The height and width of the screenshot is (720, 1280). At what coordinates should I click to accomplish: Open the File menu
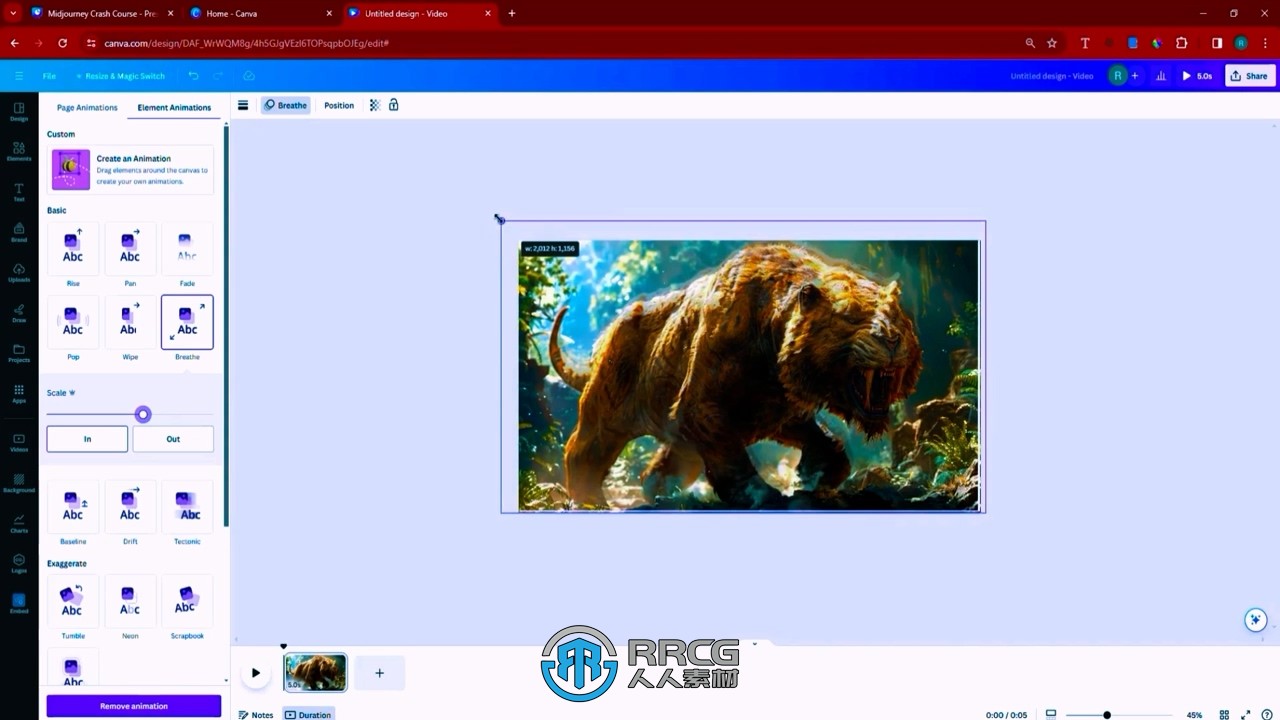[49, 76]
